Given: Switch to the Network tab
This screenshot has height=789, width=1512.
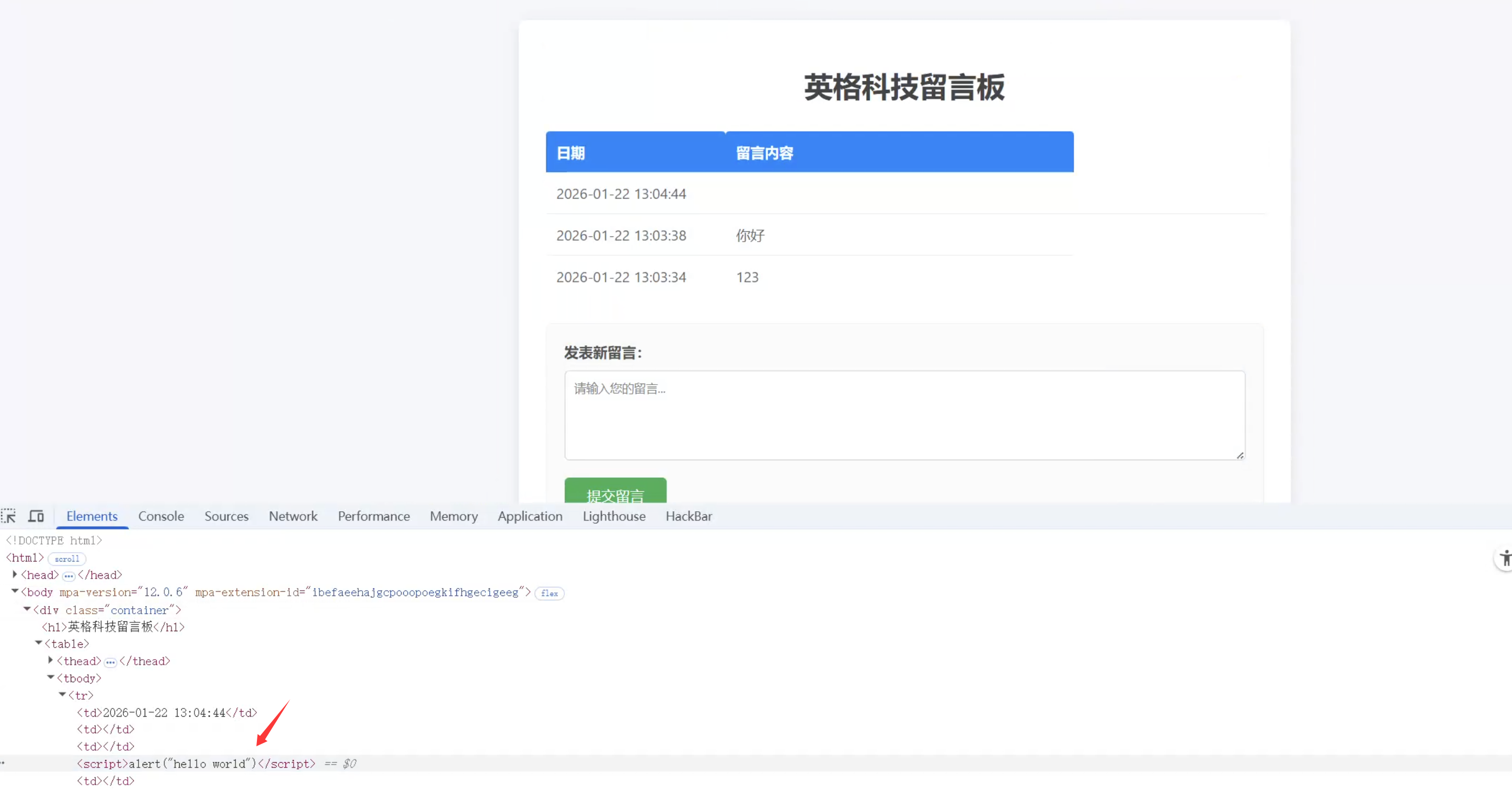Looking at the screenshot, I should point(293,516).
